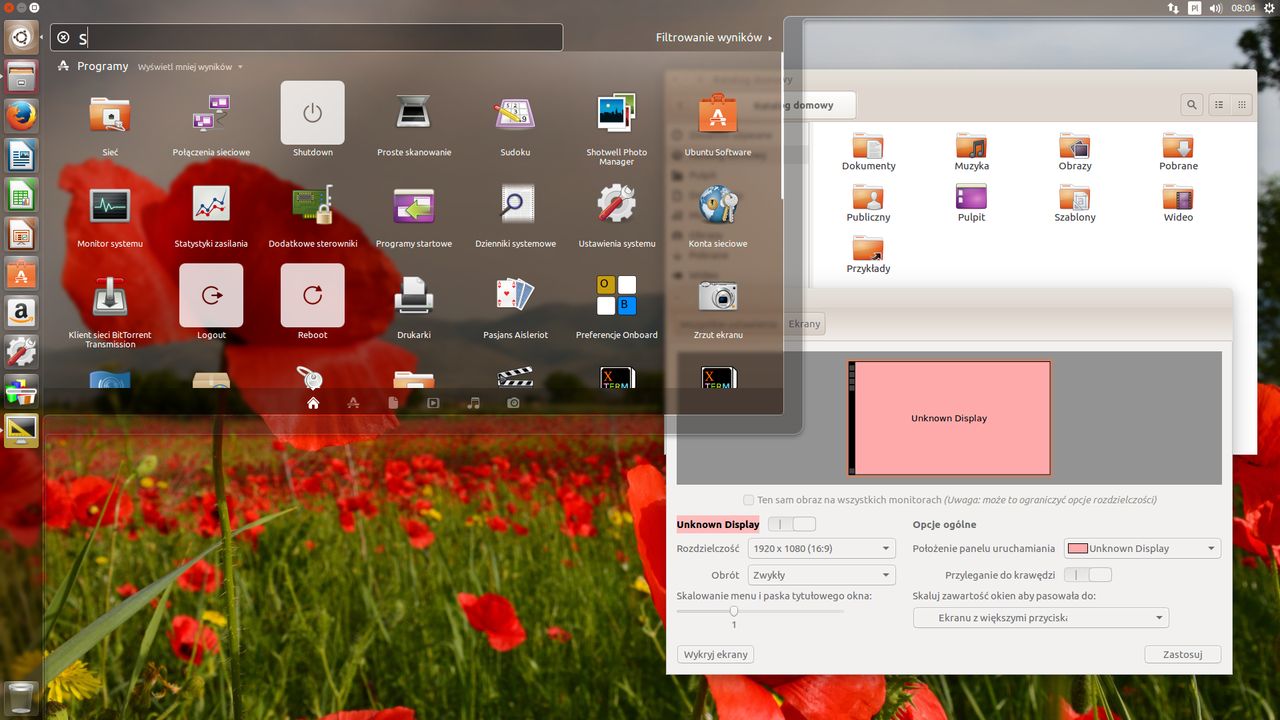Viewport: 1280px width, 720px height.
Task: Click the Firefox icon in the launcher
Action: point(21,116)
